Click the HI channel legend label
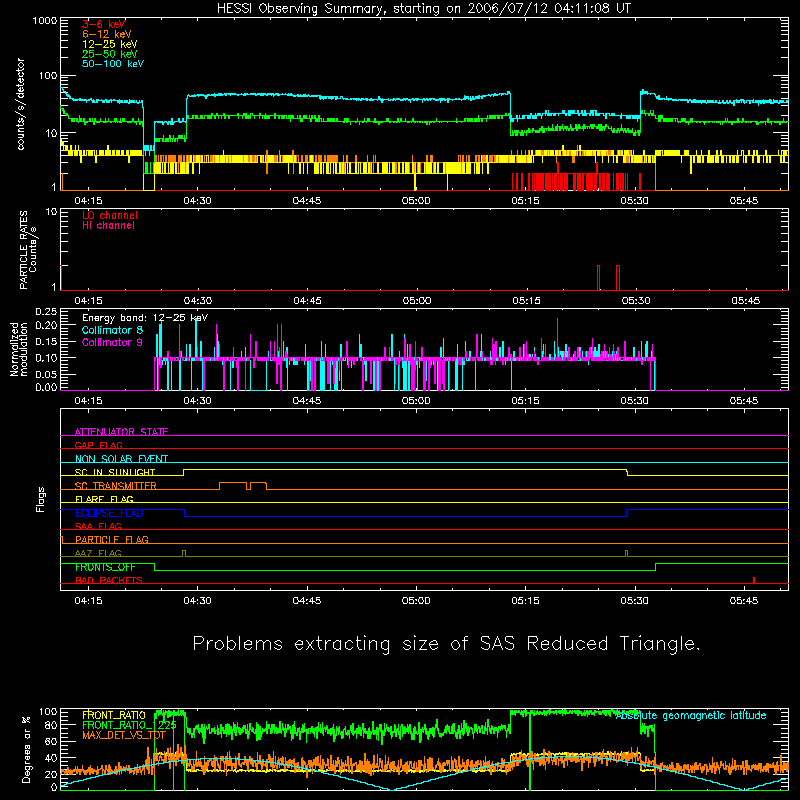 point(108,226)
